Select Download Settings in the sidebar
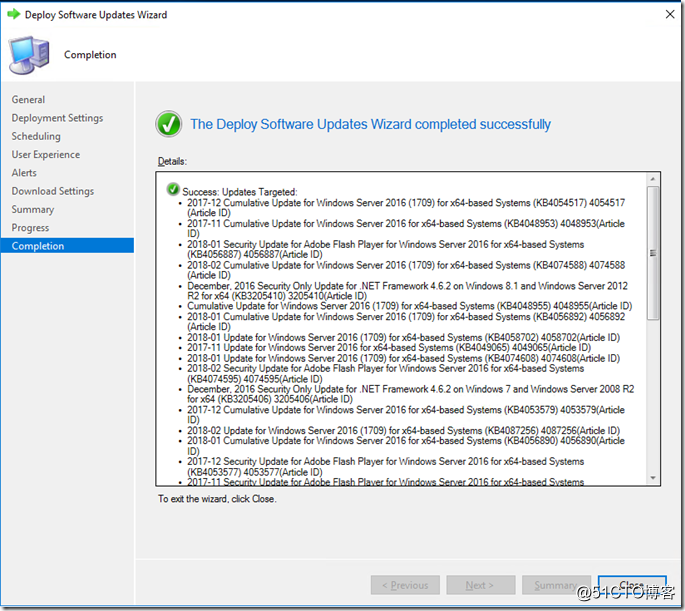 [x=53, y=191]
